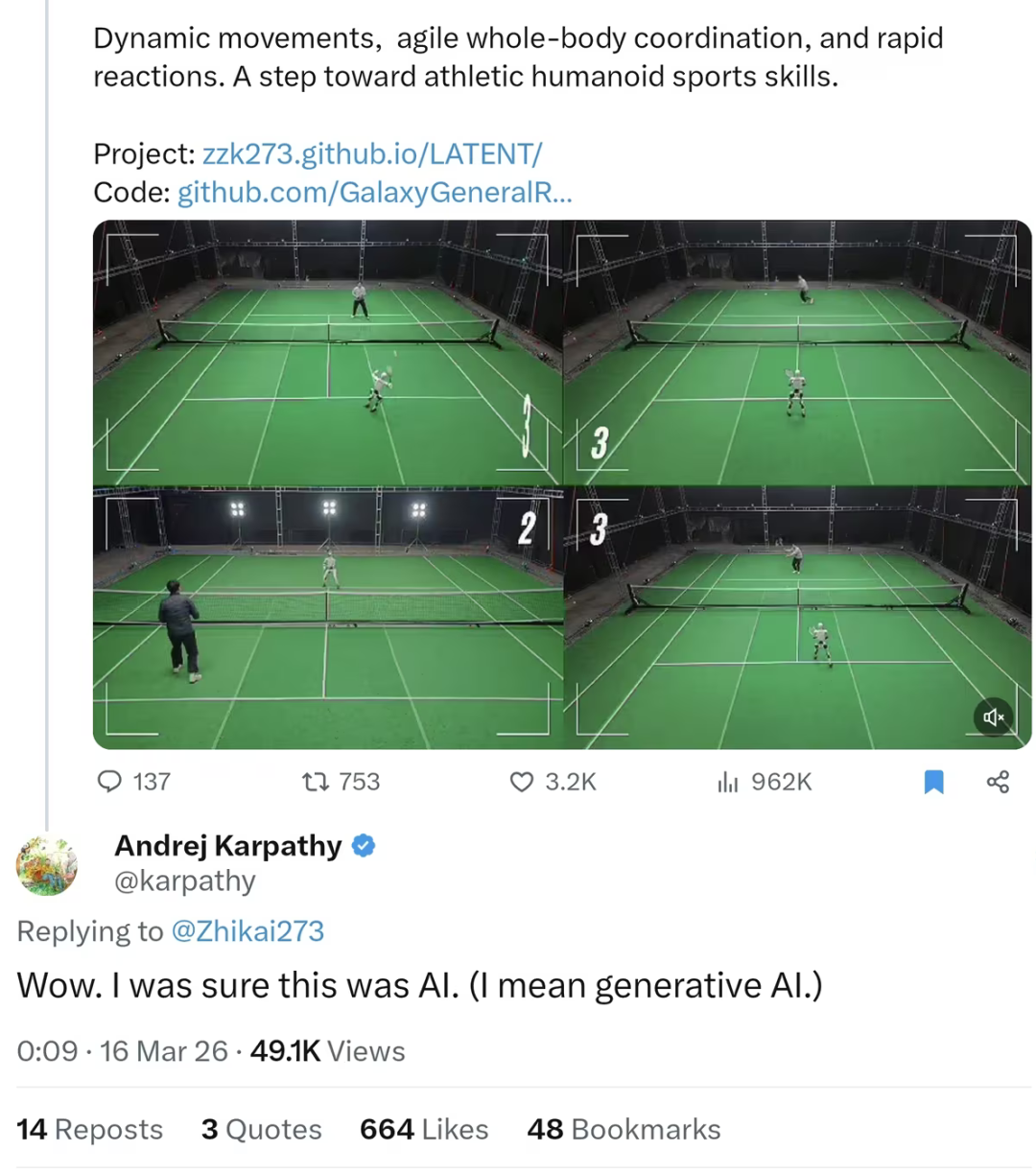View the 3 Quotes list
Screen dimensions: 1036x1174
(x=262, y=1129)
